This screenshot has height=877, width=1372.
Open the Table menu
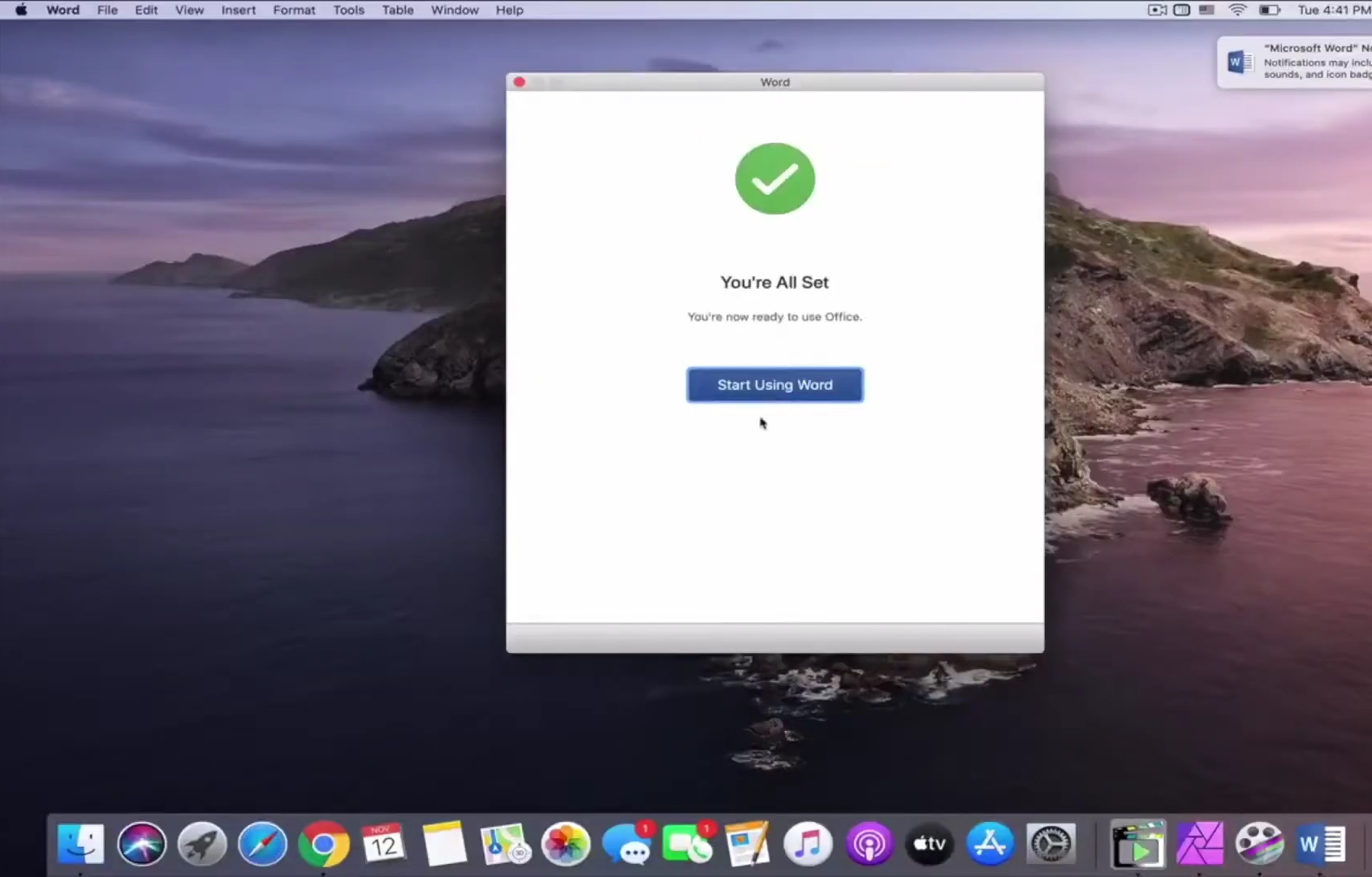pyautogui.click(x=397, y=10)
